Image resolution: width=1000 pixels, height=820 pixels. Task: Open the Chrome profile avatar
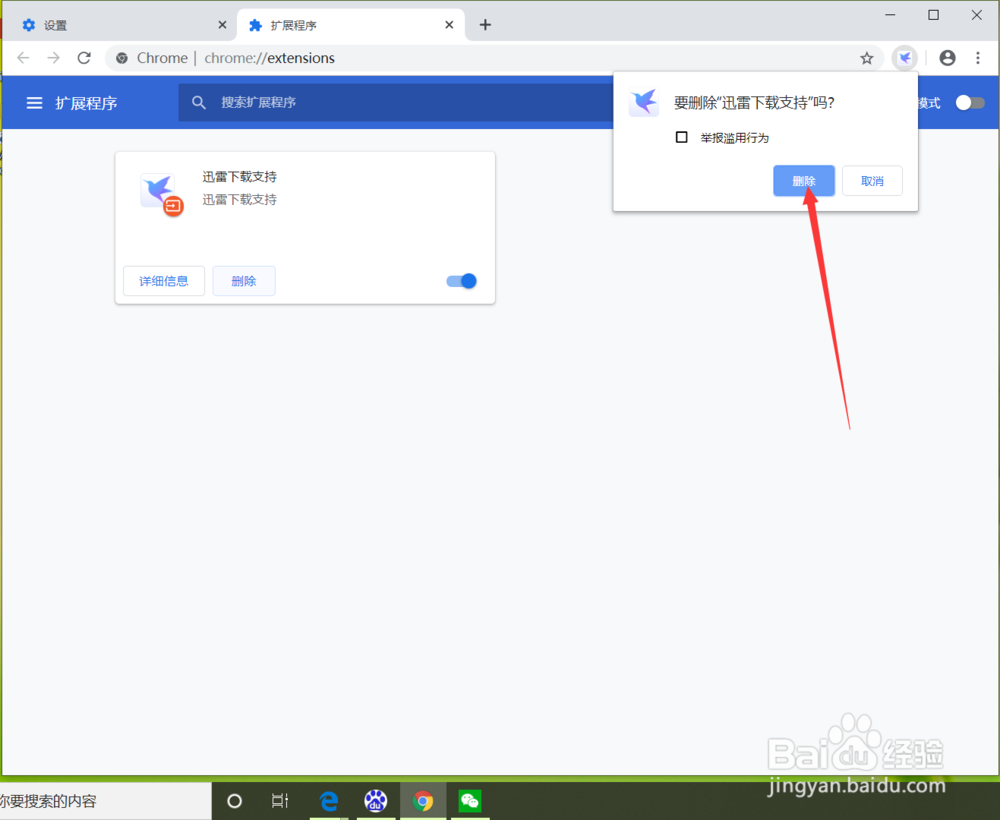(948, 58)
